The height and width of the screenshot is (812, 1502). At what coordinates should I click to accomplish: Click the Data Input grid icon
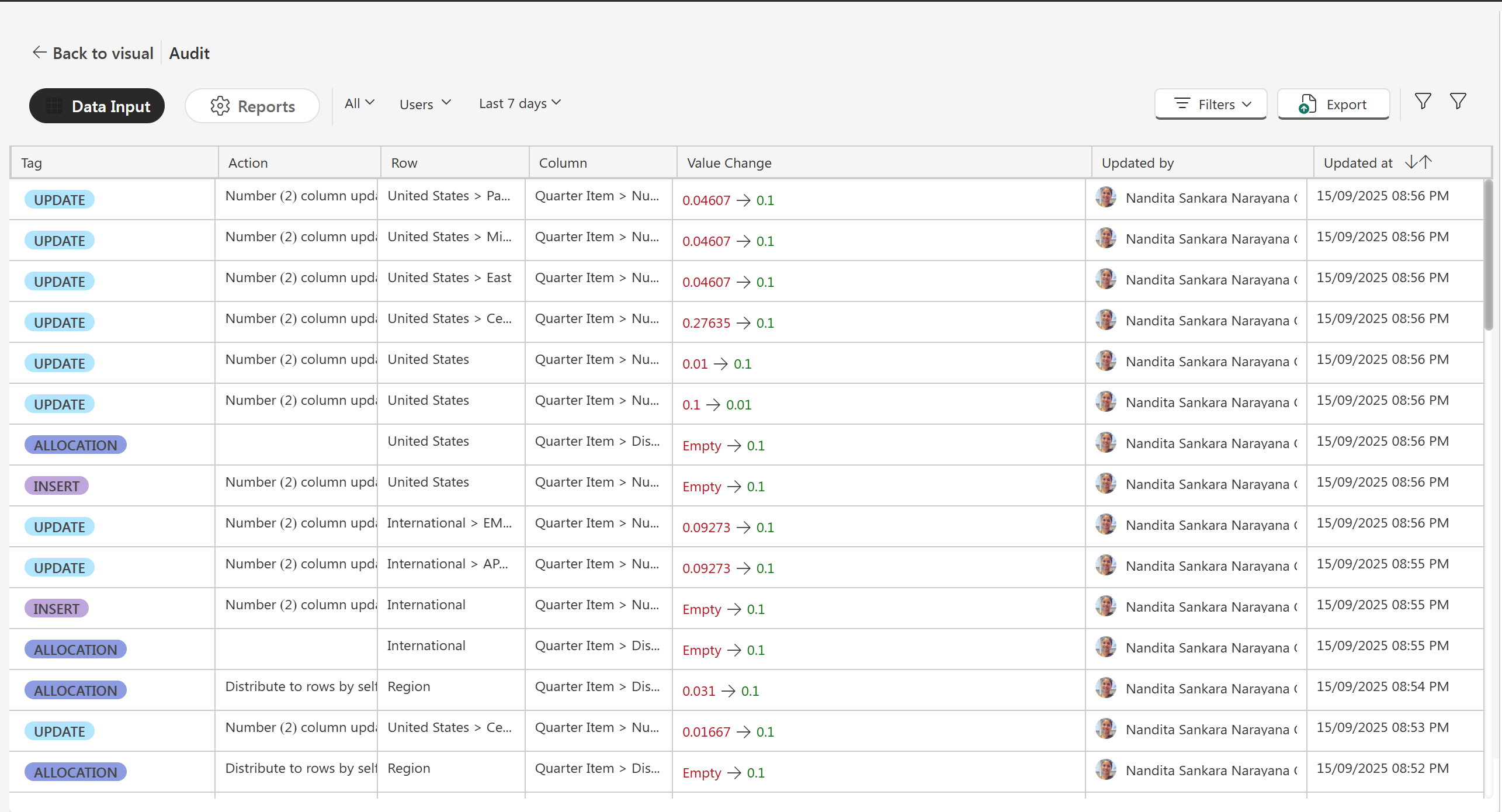point(55,106)
